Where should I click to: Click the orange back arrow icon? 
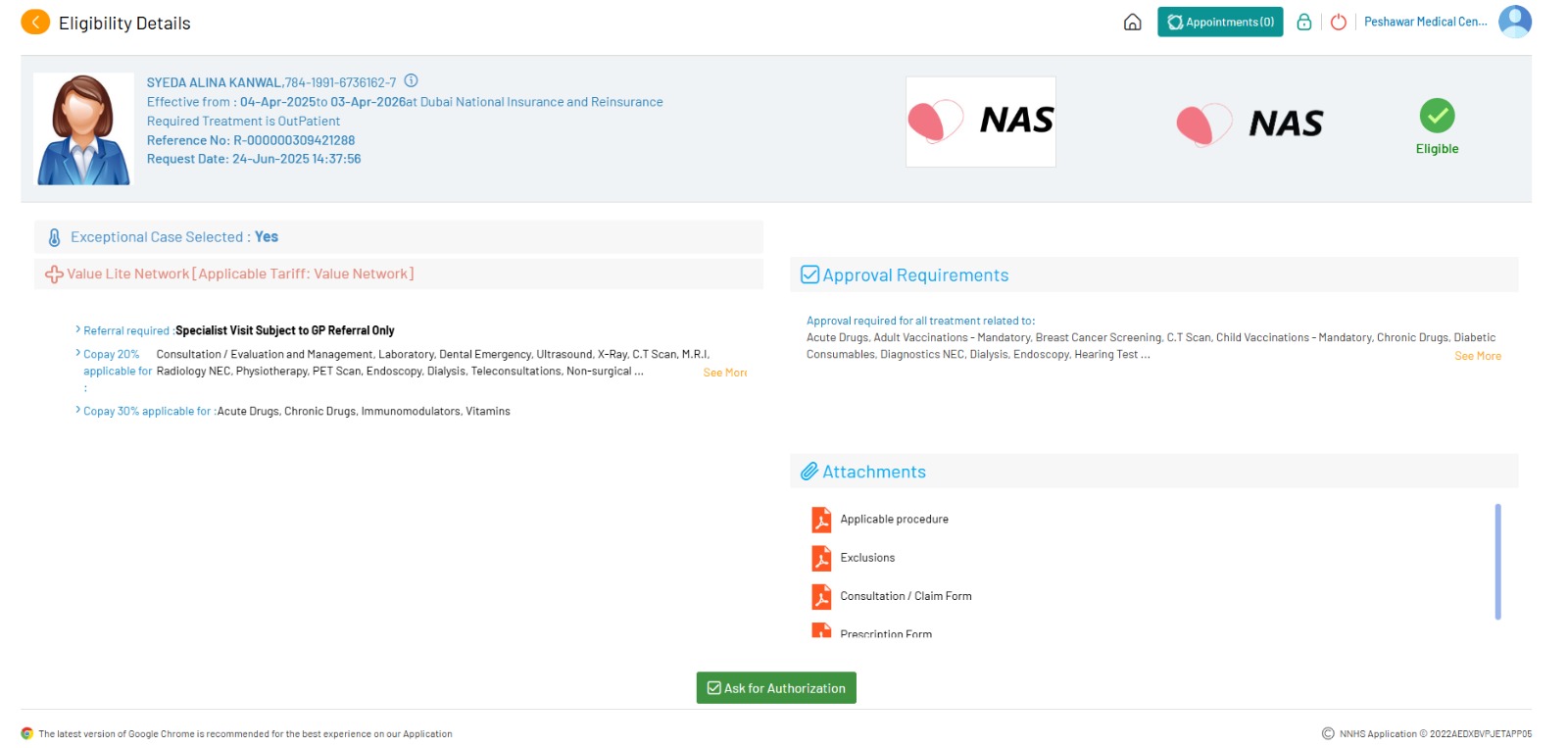tap(35, 23)
